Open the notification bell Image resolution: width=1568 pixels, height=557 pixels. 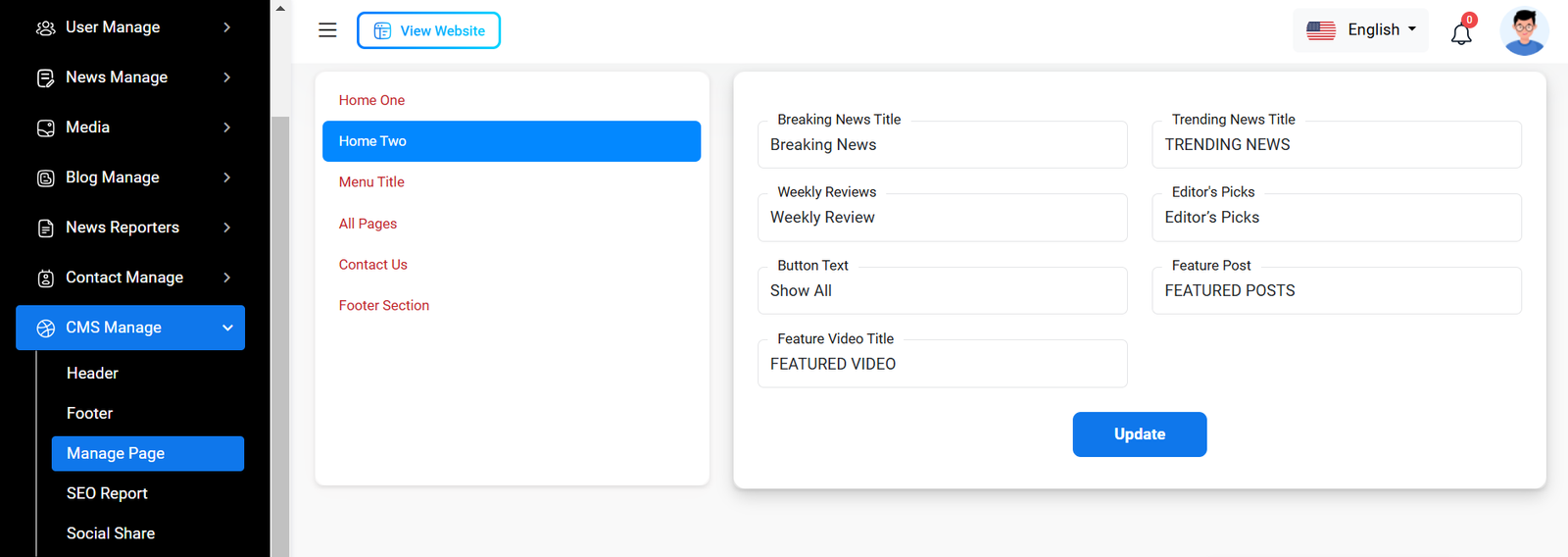tap(1461, 33)
